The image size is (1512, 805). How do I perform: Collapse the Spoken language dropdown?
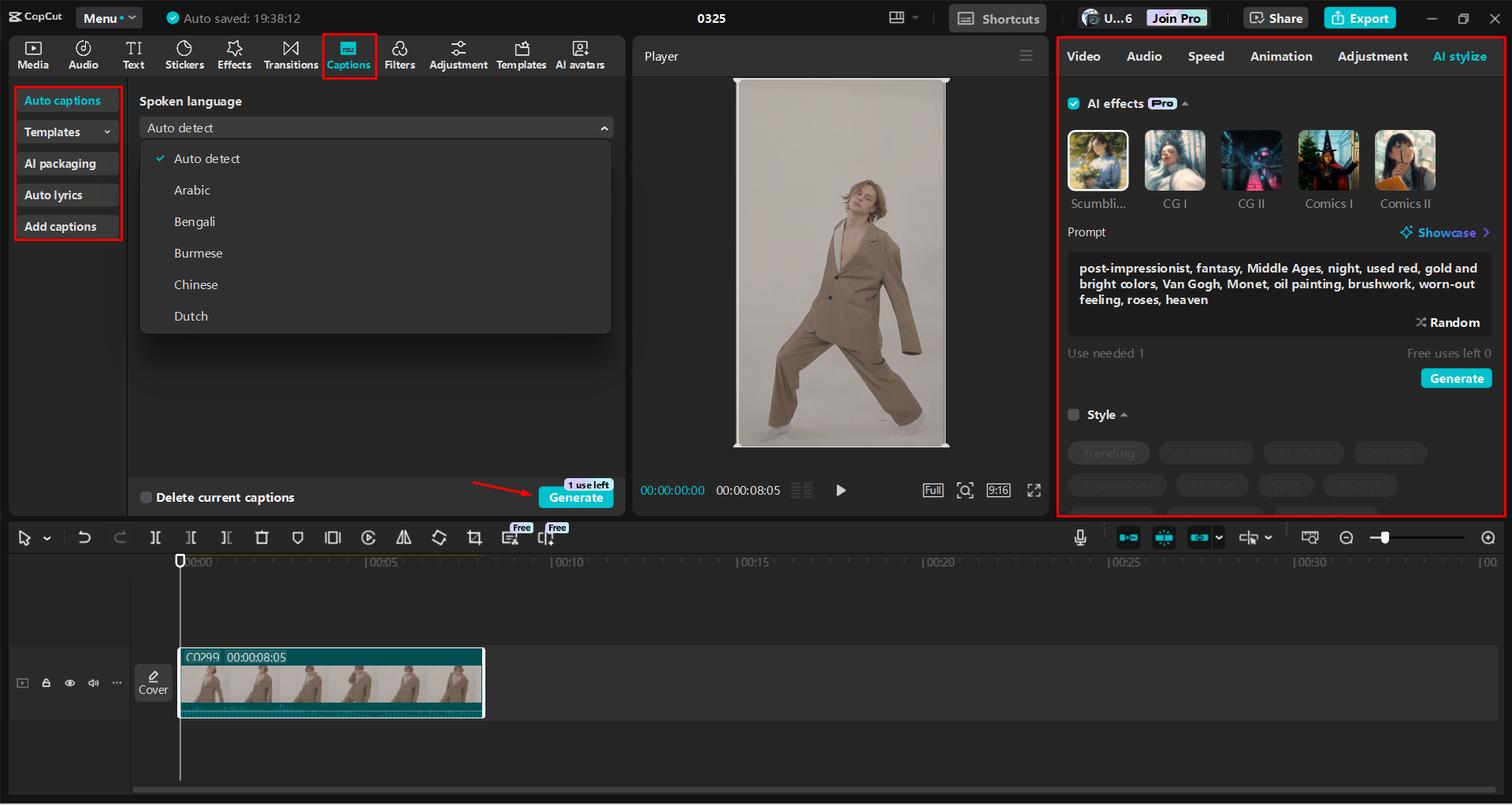point(604,128)
